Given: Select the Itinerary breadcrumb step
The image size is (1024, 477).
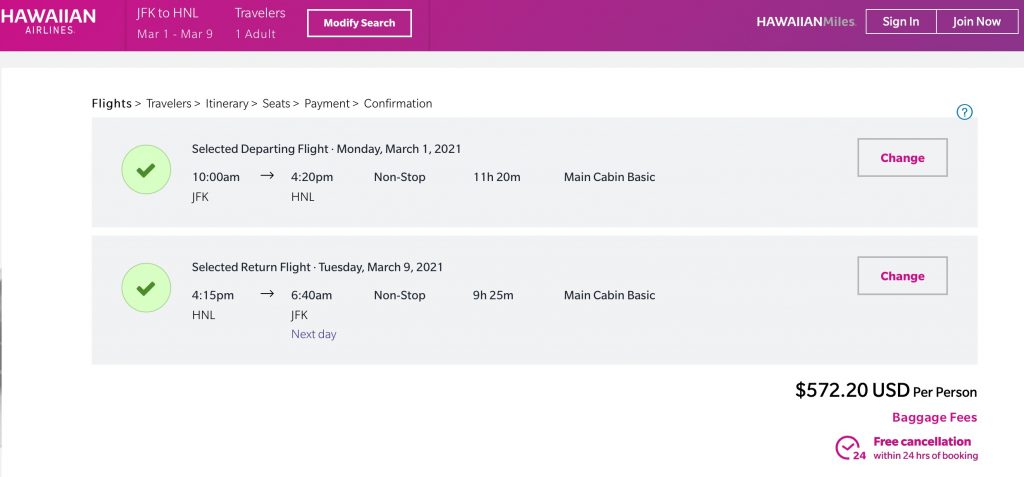Looking at the screenshot, I should 227,104.
